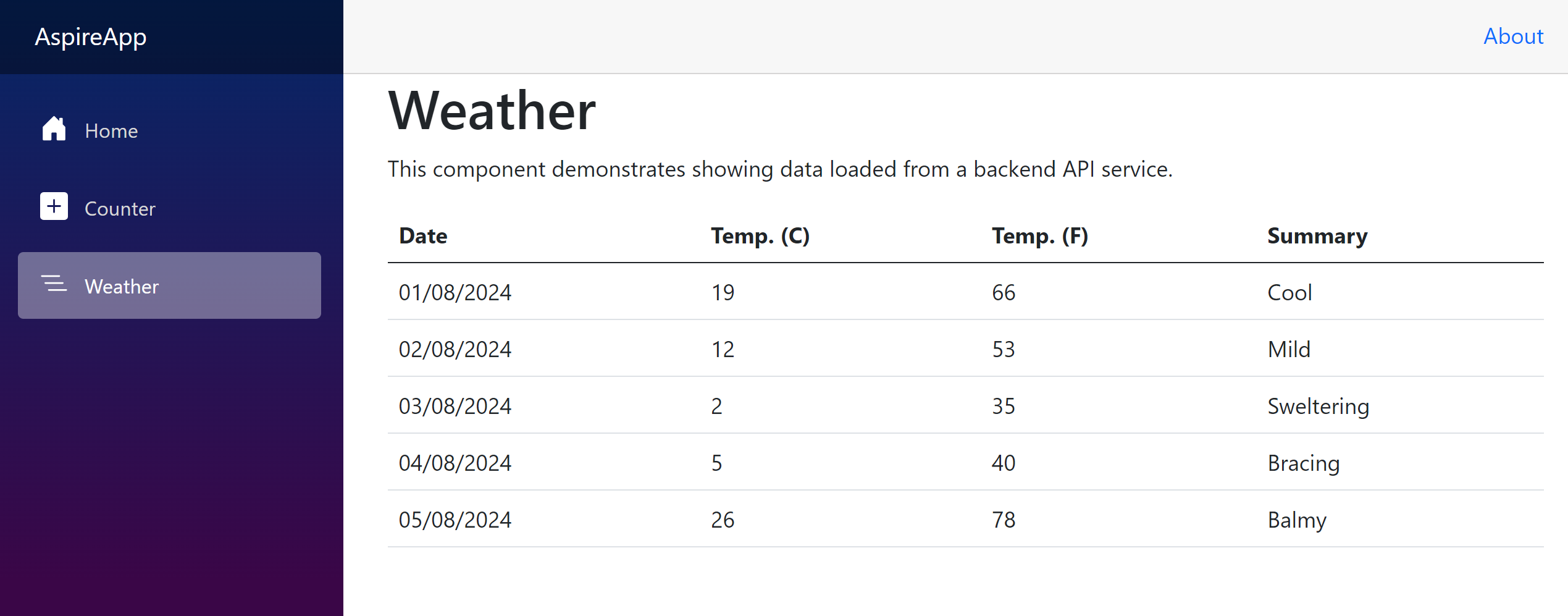The width and height of the screenshot is (1568, 616).
Task: Go to the Counter page
Action: (120, 209)
